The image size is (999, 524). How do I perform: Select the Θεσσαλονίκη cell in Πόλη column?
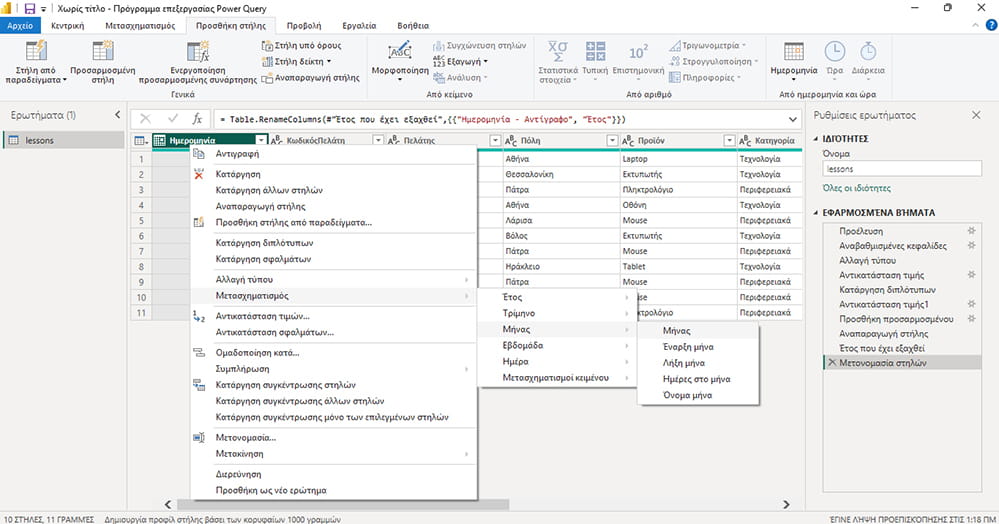561,174
